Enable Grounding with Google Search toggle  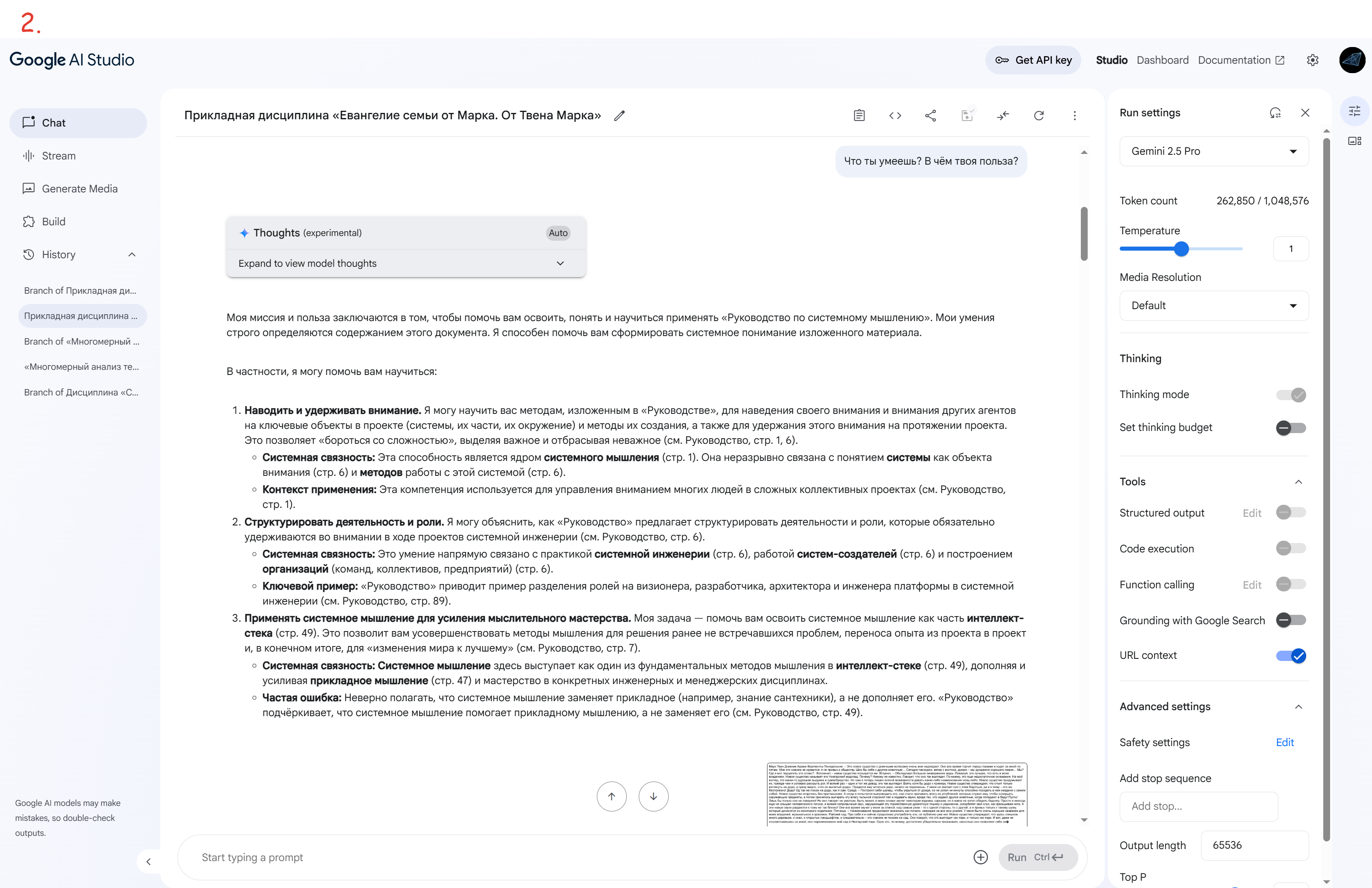click(1291, 620)
